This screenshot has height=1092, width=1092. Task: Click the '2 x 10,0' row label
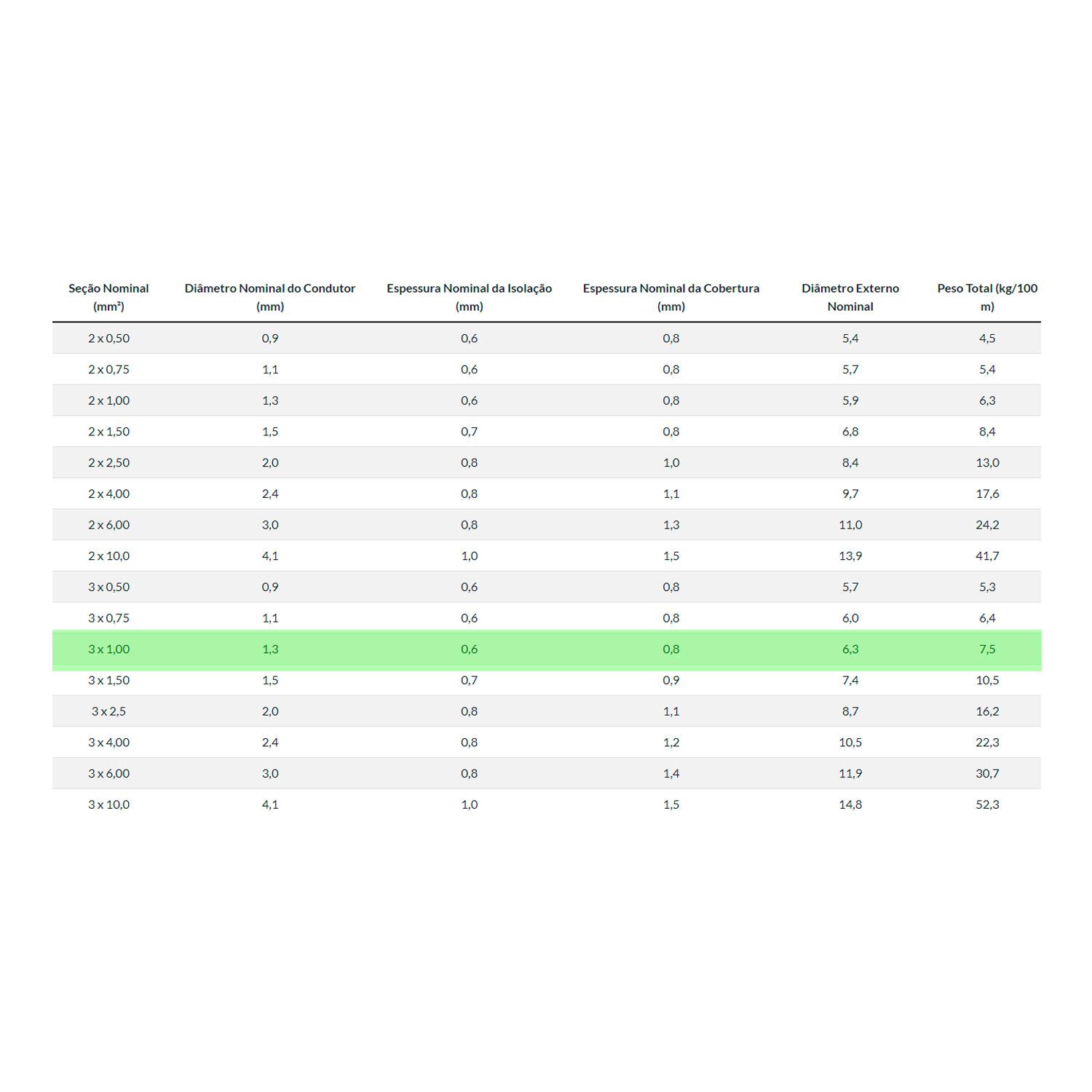tap(108, 556)
